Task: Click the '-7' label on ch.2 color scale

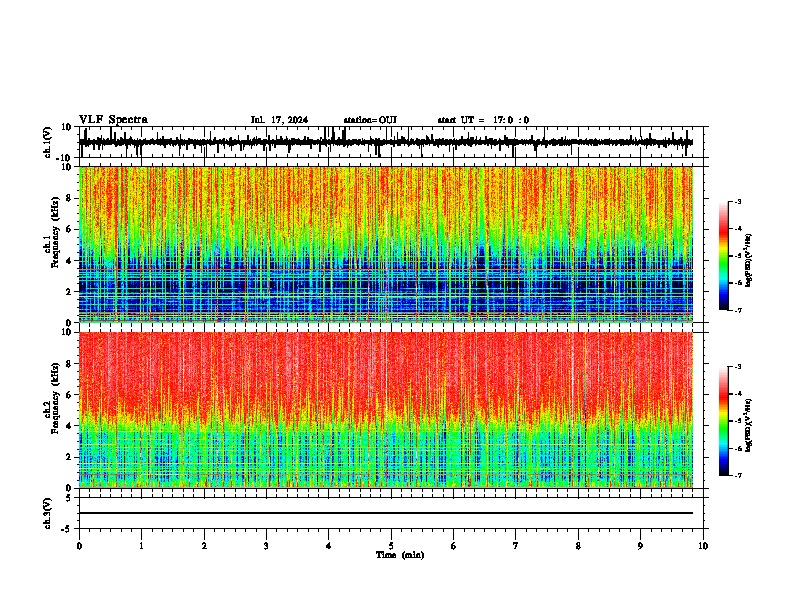Action: [738, 476]
